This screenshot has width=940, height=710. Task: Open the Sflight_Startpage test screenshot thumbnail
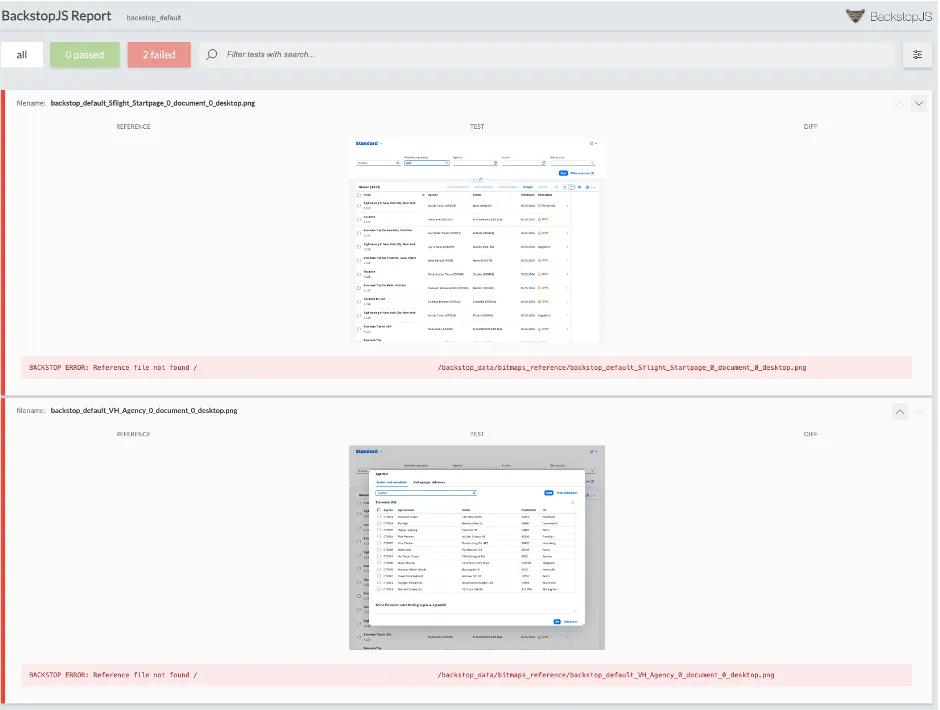(477, 240)
